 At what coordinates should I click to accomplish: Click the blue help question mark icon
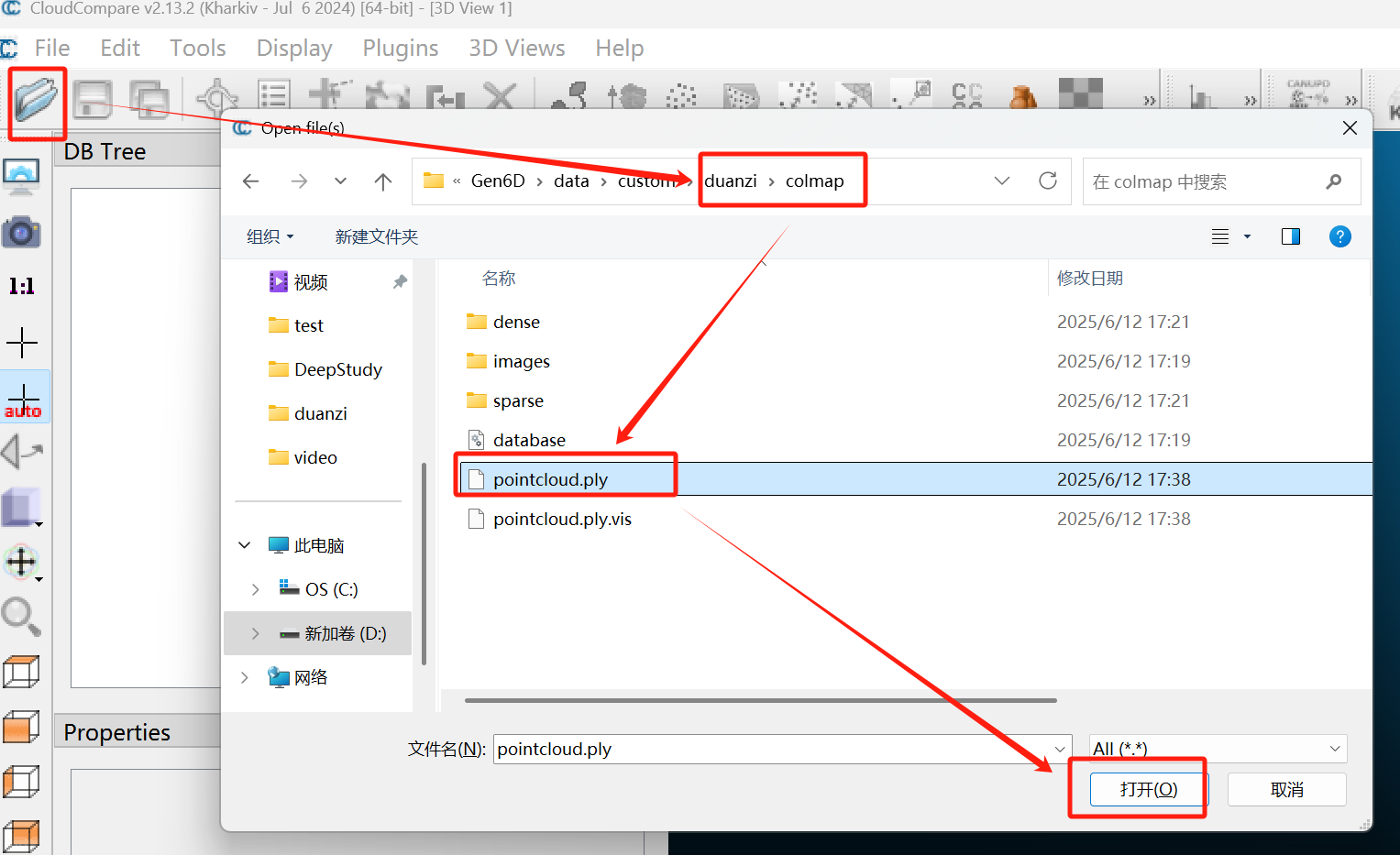(x=1339, y=236)
